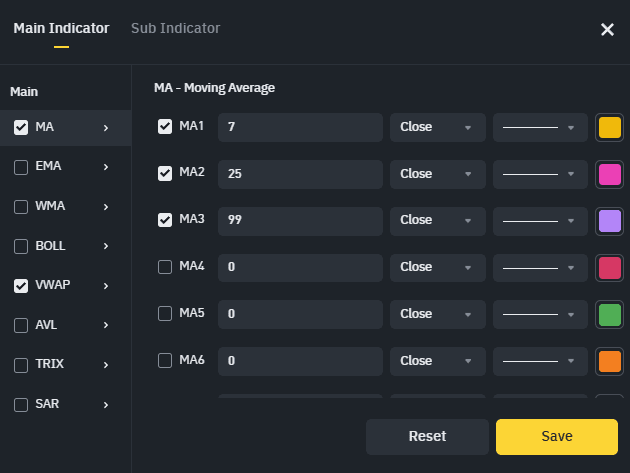Click the Save button
Viewport: 630px width, 473px height.
[556, 436]
